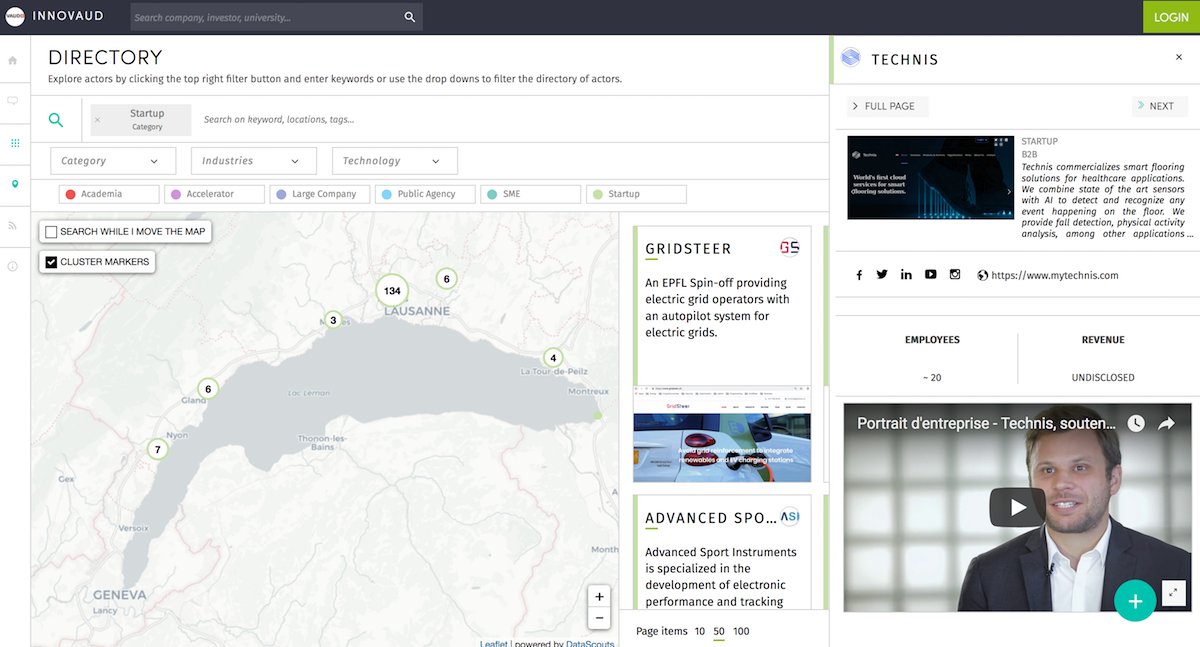This screenshot has height=647, width=1200.
Task: Open Technis LinkedIn profile icon
Action: click(906, 275)
